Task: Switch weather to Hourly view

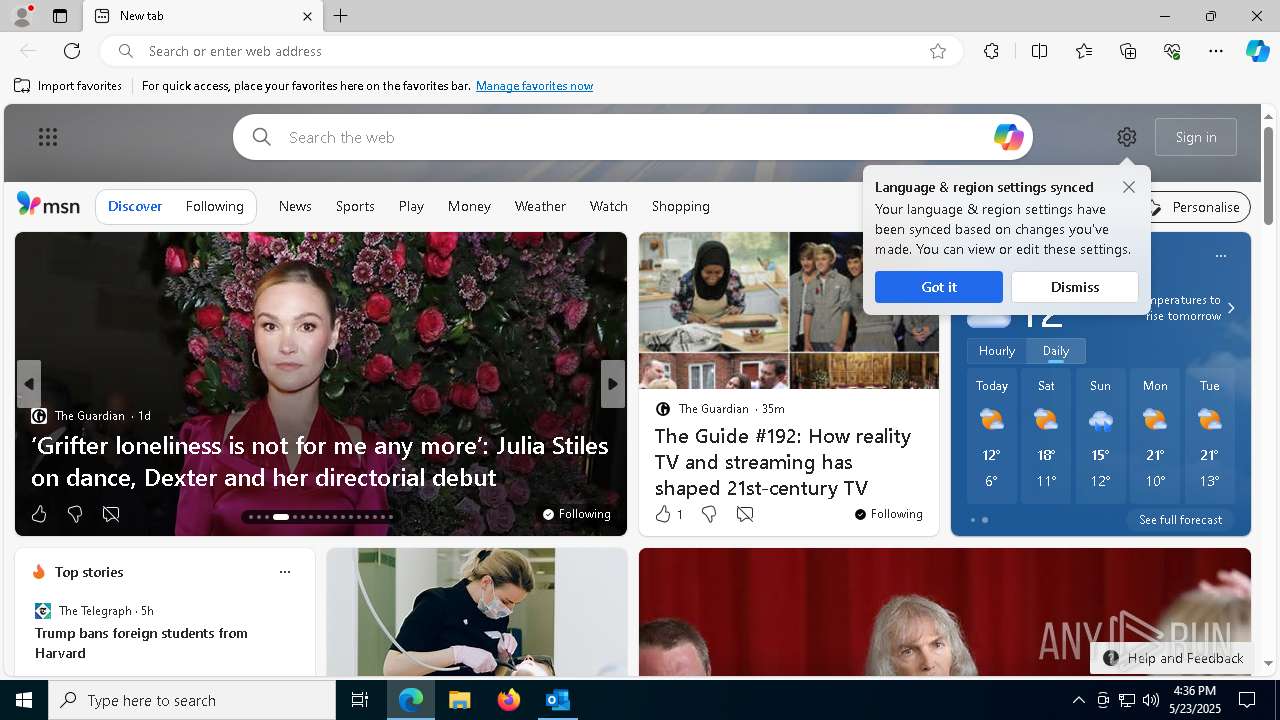Action: [997, 351]
